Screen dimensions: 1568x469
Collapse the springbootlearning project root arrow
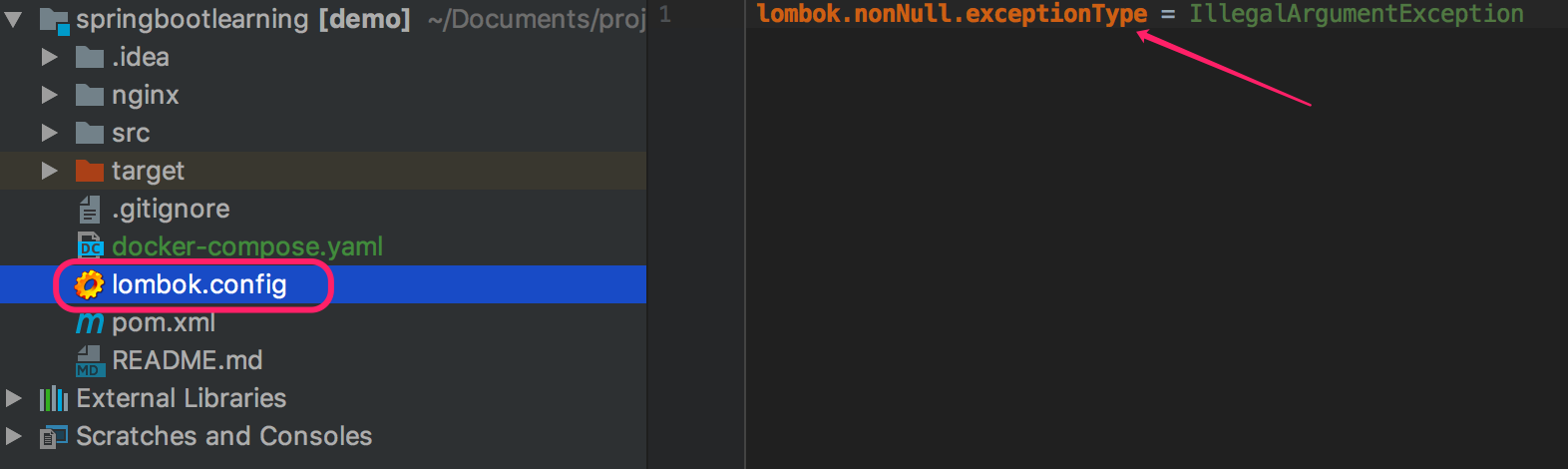[14, 19]
